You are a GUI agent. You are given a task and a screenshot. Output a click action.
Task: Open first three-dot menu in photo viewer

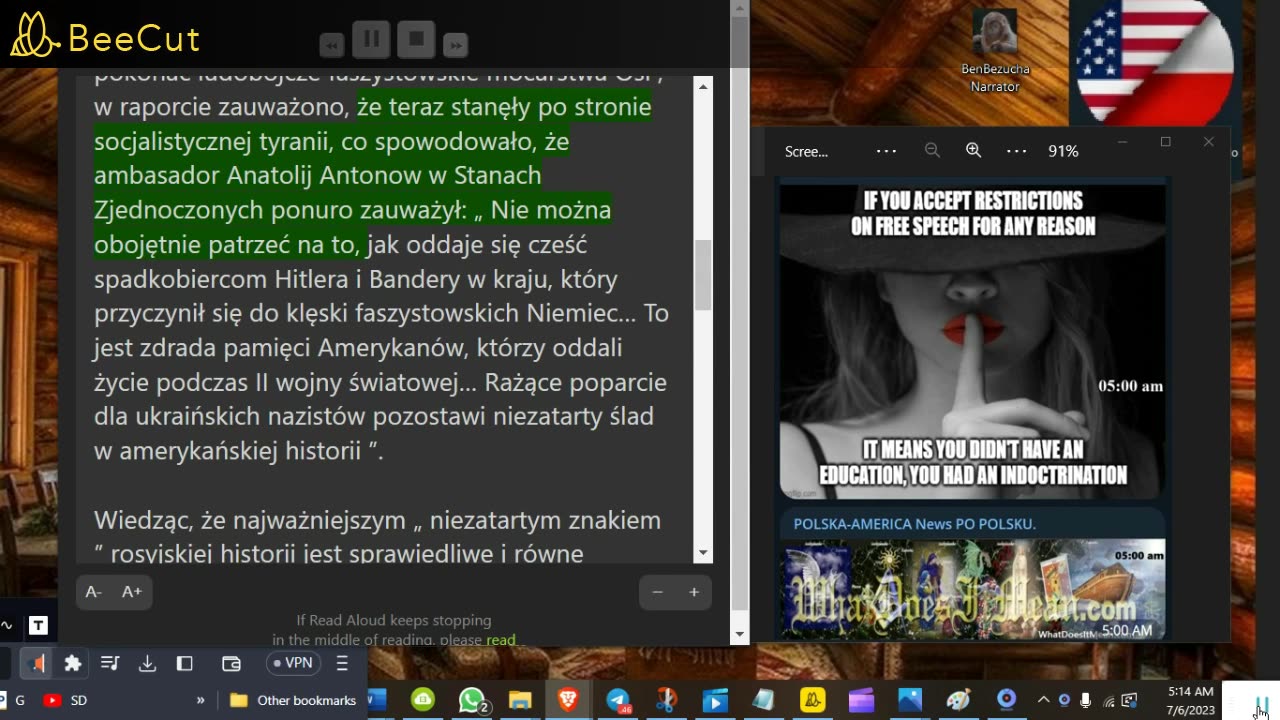point(886,151)
